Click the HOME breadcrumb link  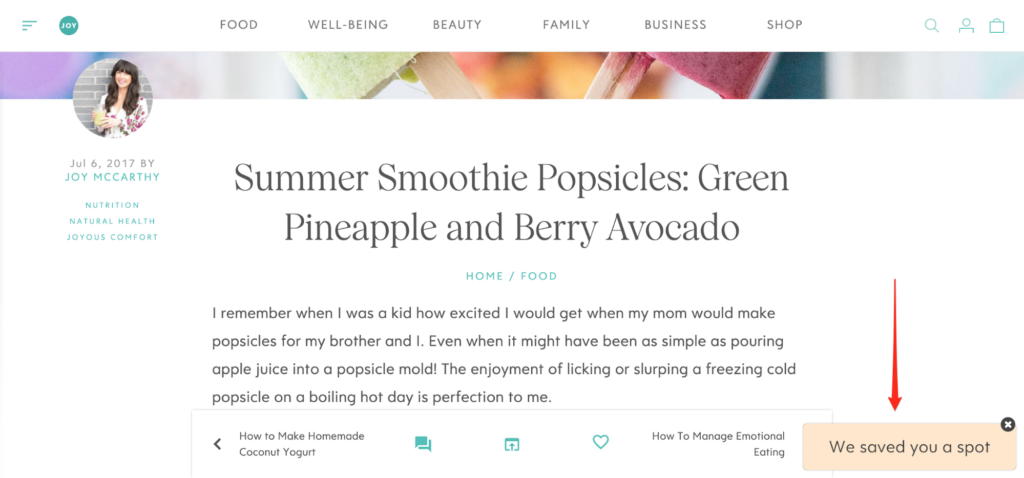[485, 276]
